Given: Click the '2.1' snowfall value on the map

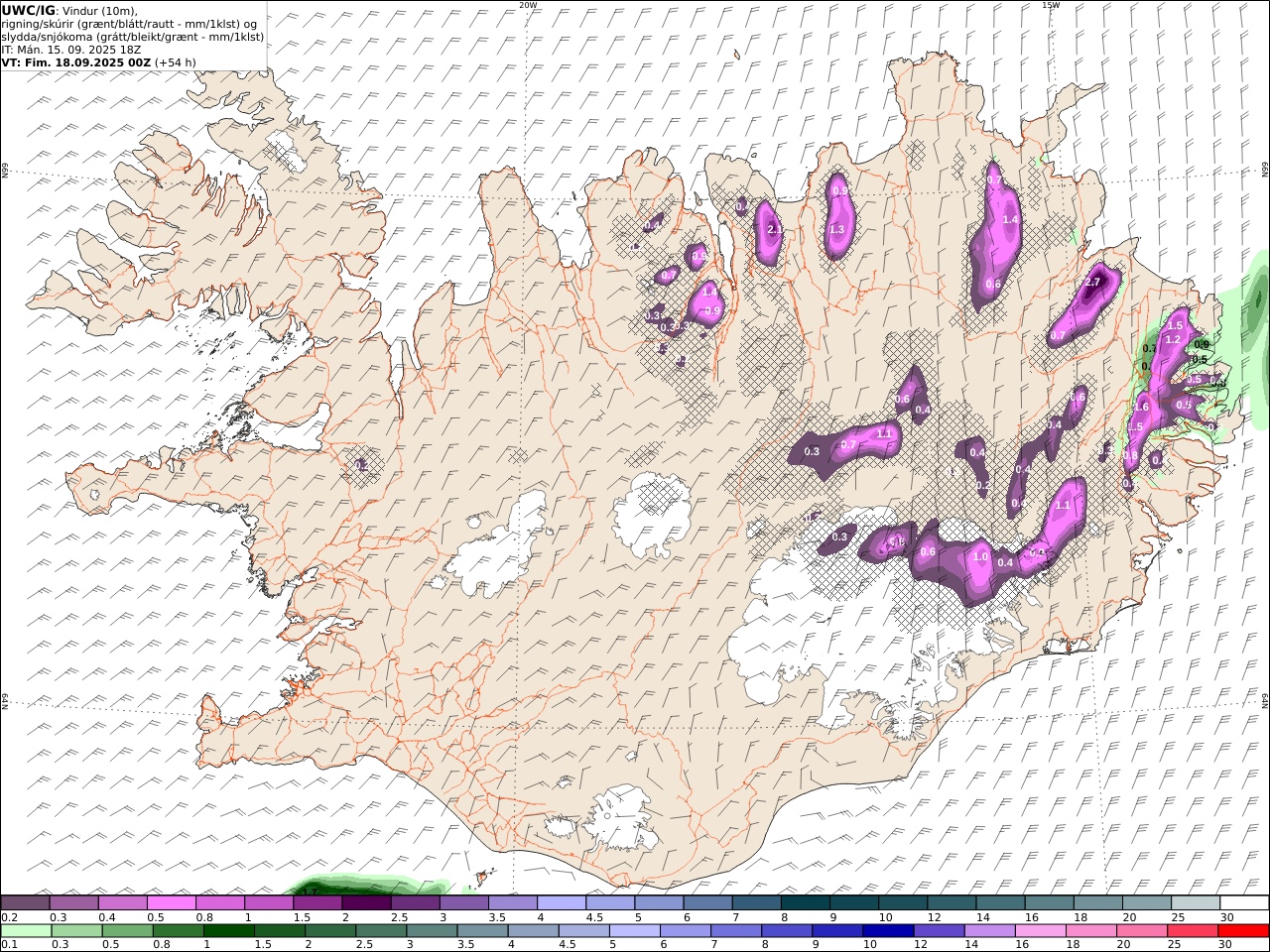Looking at the screenshot, I should 775,229.
